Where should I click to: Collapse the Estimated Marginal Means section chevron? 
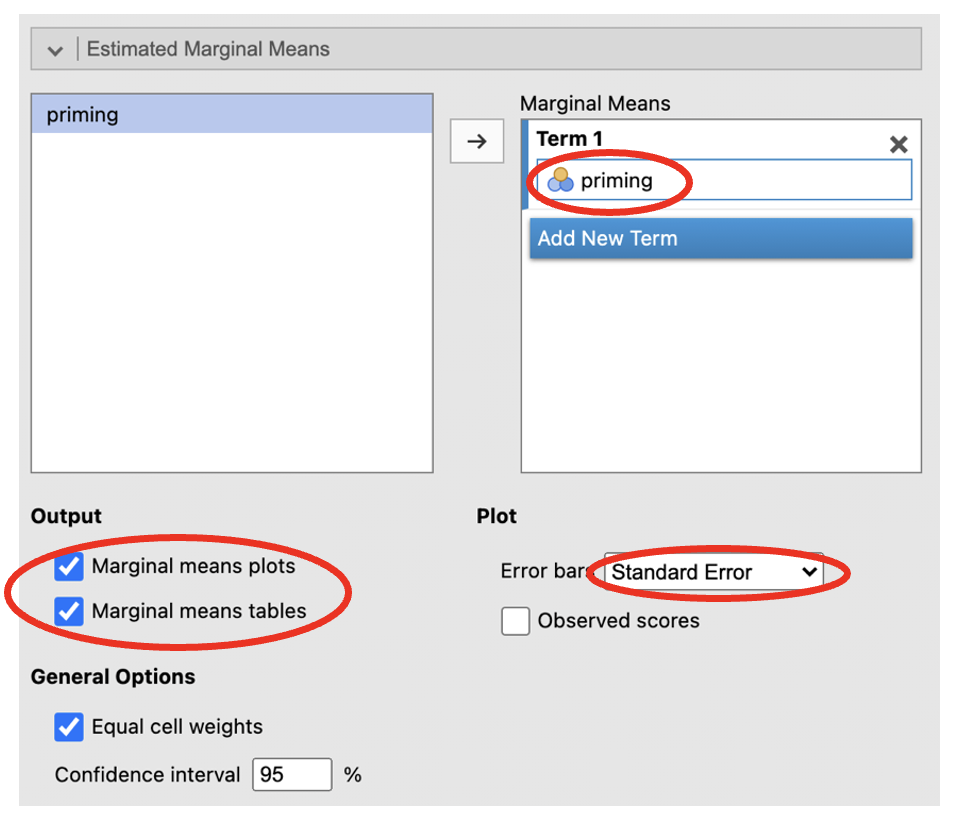click(x=54, y=49)
